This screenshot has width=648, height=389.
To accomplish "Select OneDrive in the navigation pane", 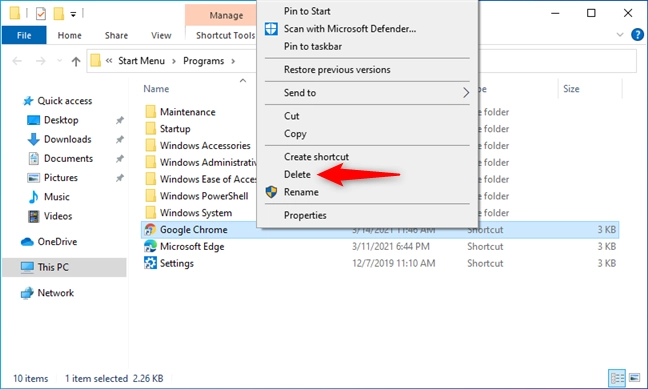I will 57,242.
